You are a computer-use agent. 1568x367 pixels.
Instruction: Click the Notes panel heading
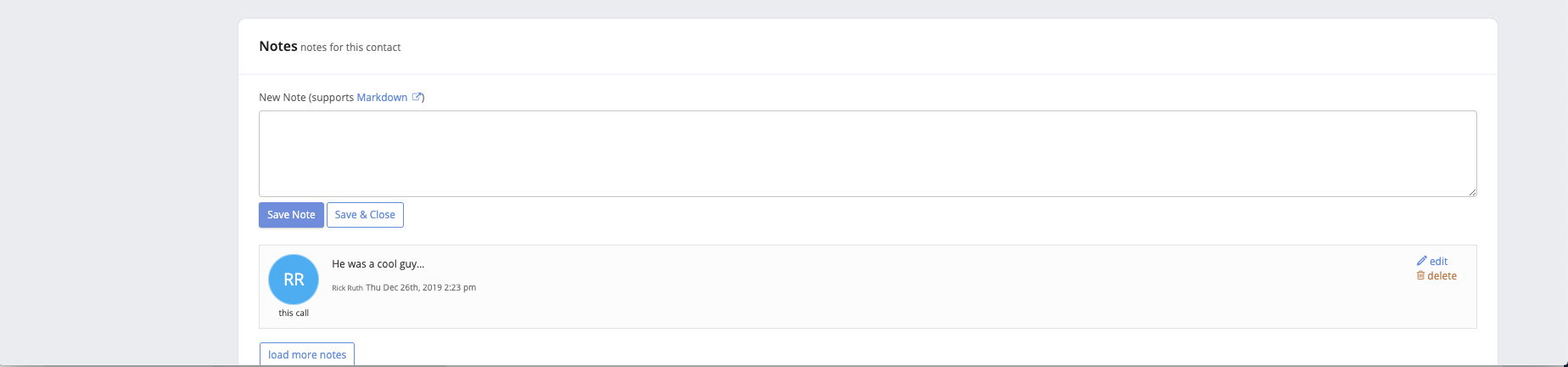click(x=278, y=47)
